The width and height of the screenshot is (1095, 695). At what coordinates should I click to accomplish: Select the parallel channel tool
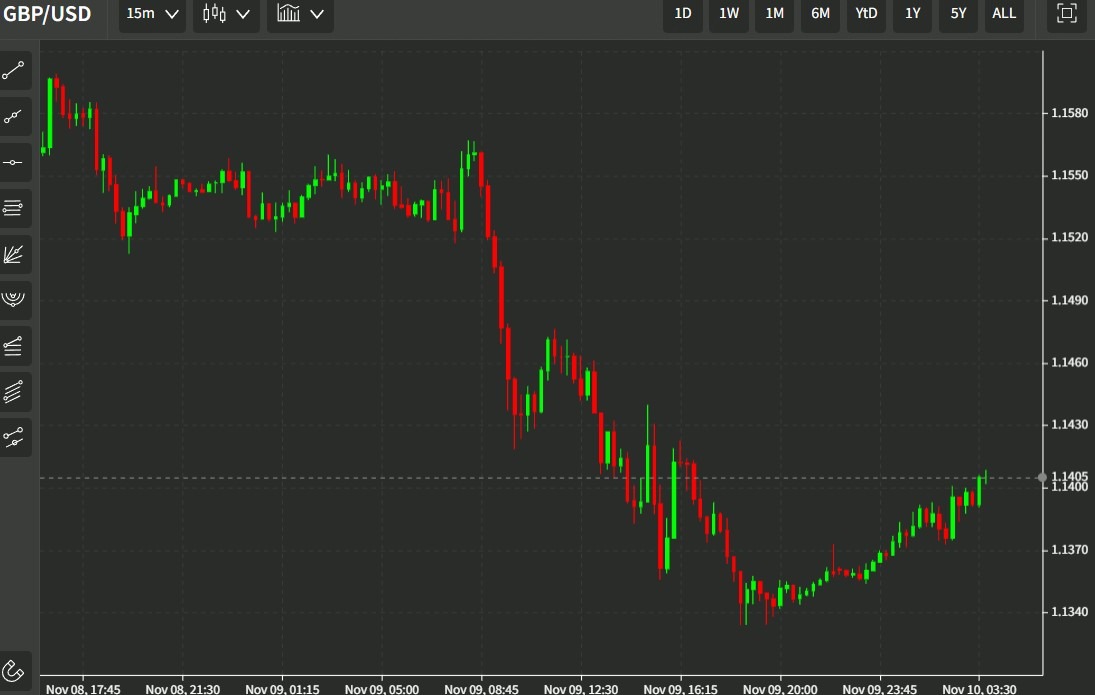pyautogui.click(x=13, y=392)
